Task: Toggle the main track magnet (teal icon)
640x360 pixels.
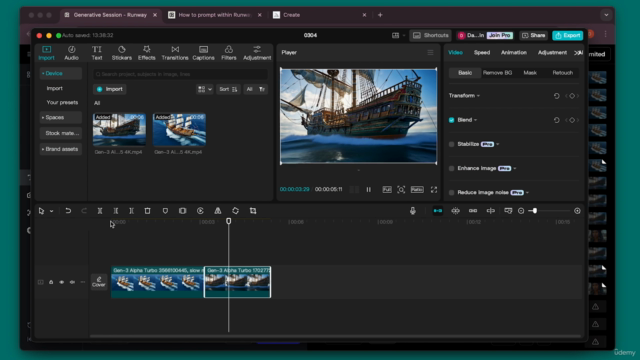Action: click(438, 211)
